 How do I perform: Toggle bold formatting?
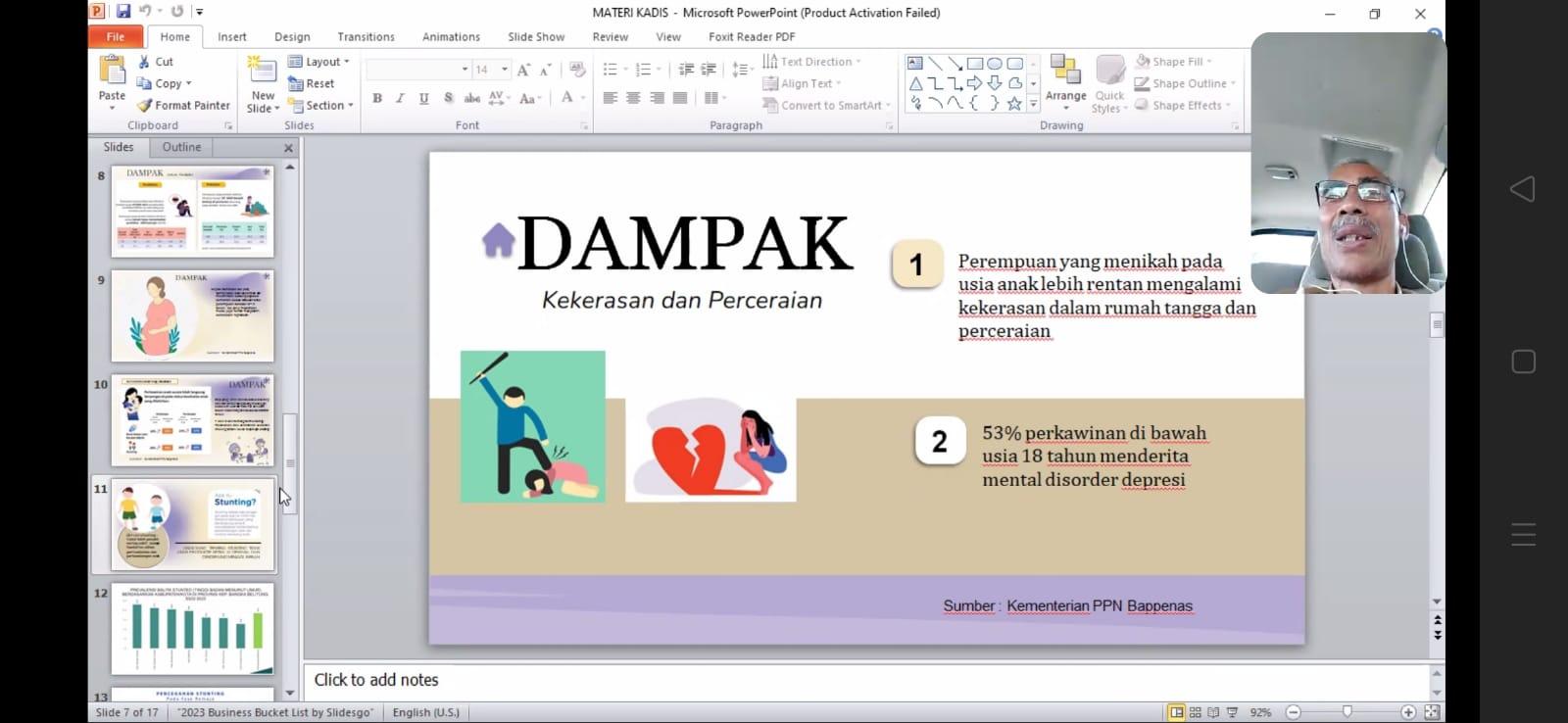click(x=377, y=98)
